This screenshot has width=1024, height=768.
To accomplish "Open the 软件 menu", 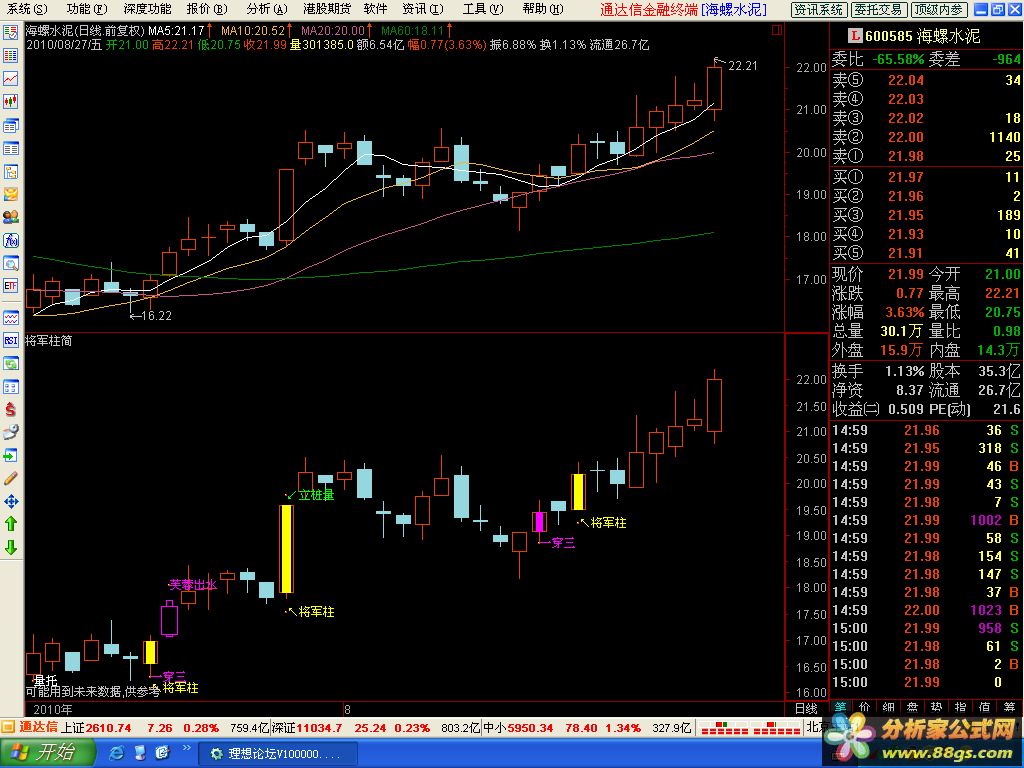I will click(376, 9).
